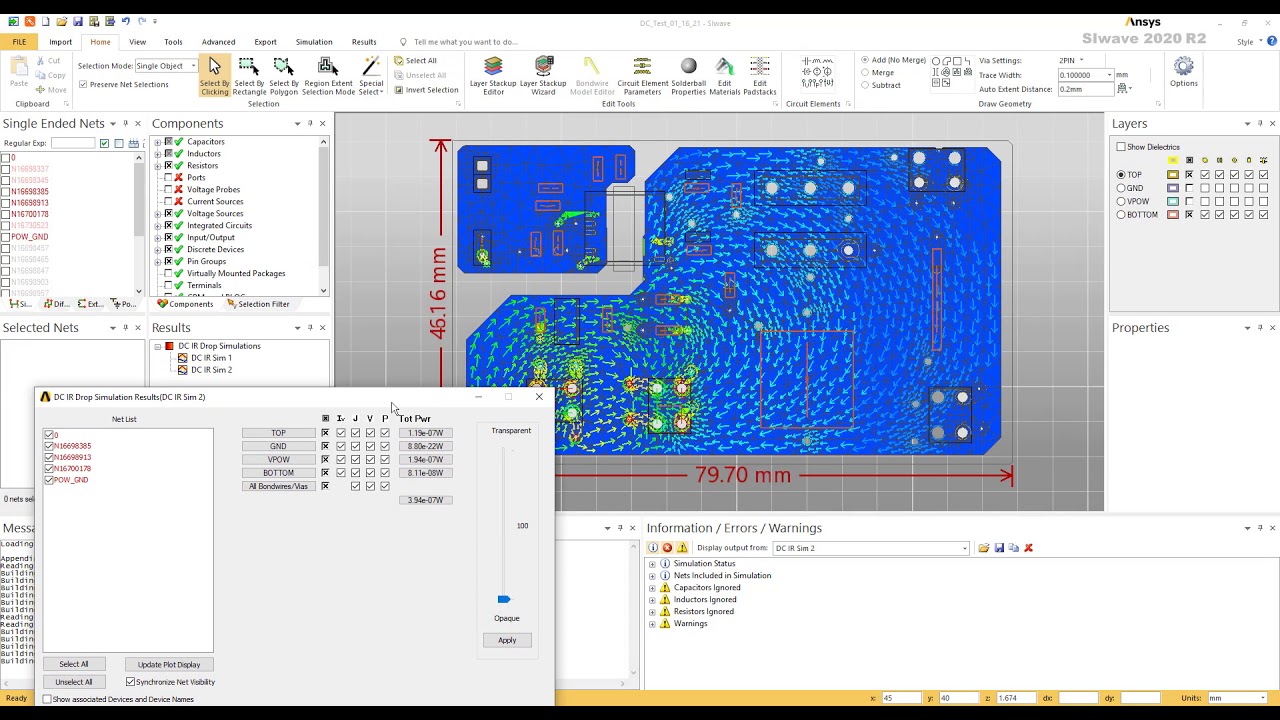The image size is (1280, 720).
Task: Select the Merge radio button
Action: point(865,73)
